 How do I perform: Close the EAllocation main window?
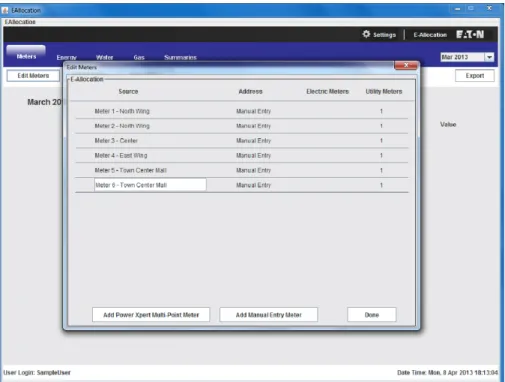click(489, 8)
